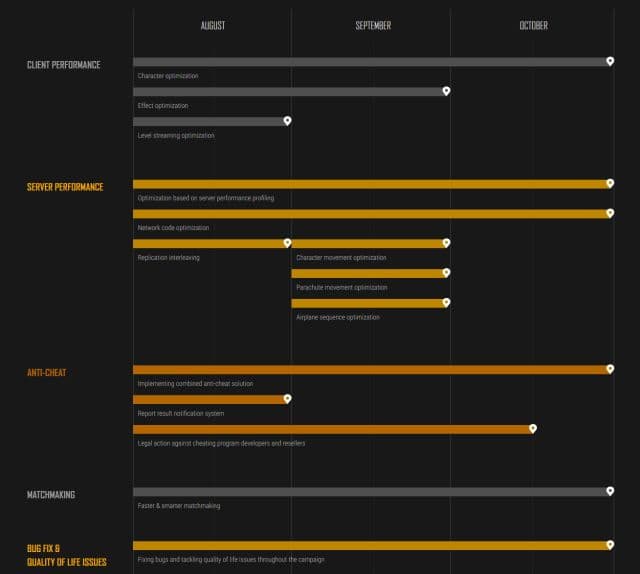Viewport: 640px width, 574px height.
Task: Click the OCTOBER month header
Action: pyautogui.click(x=533, y=26)
